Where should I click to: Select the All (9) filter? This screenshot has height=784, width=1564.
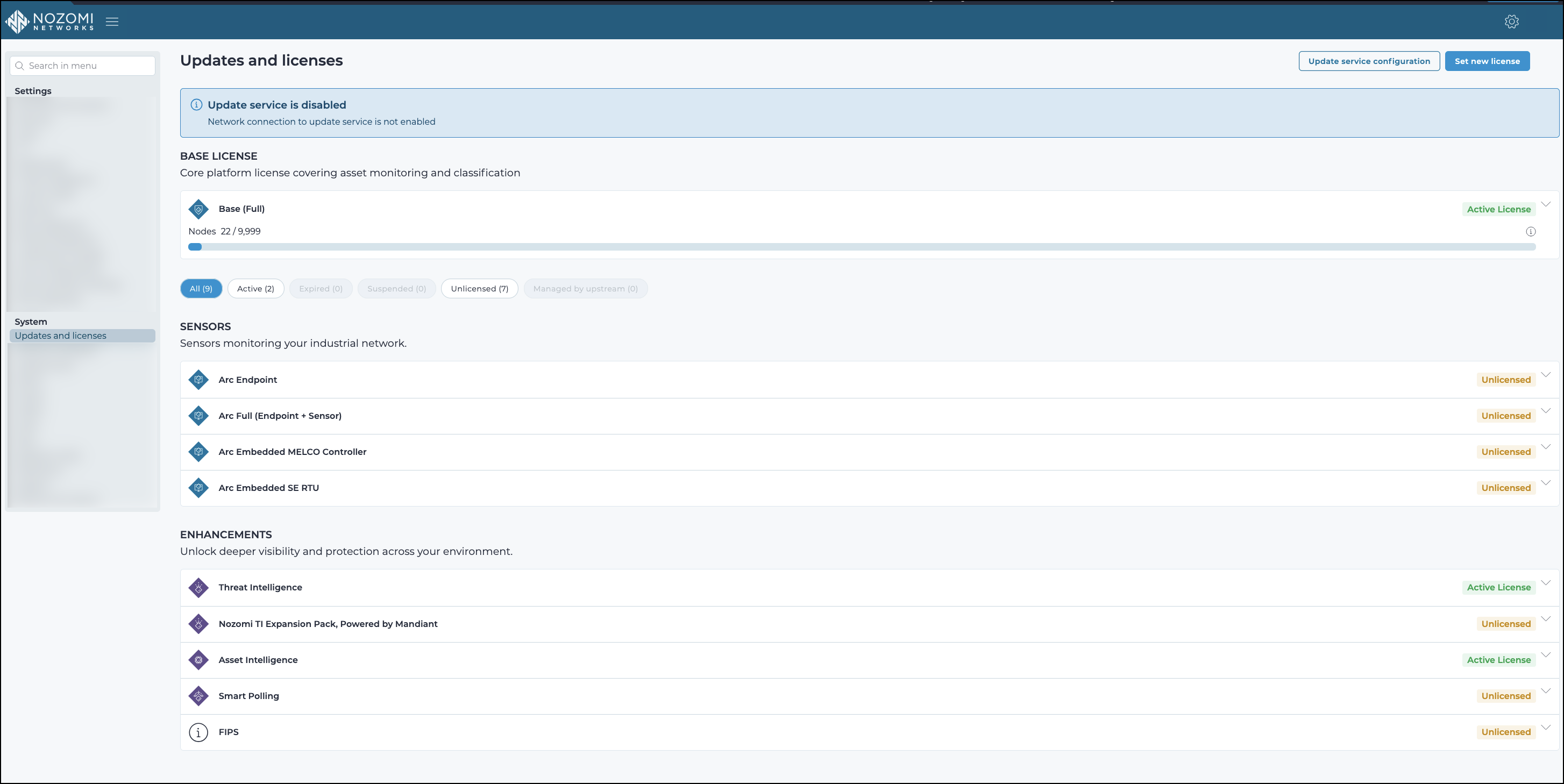pos(201,289)
